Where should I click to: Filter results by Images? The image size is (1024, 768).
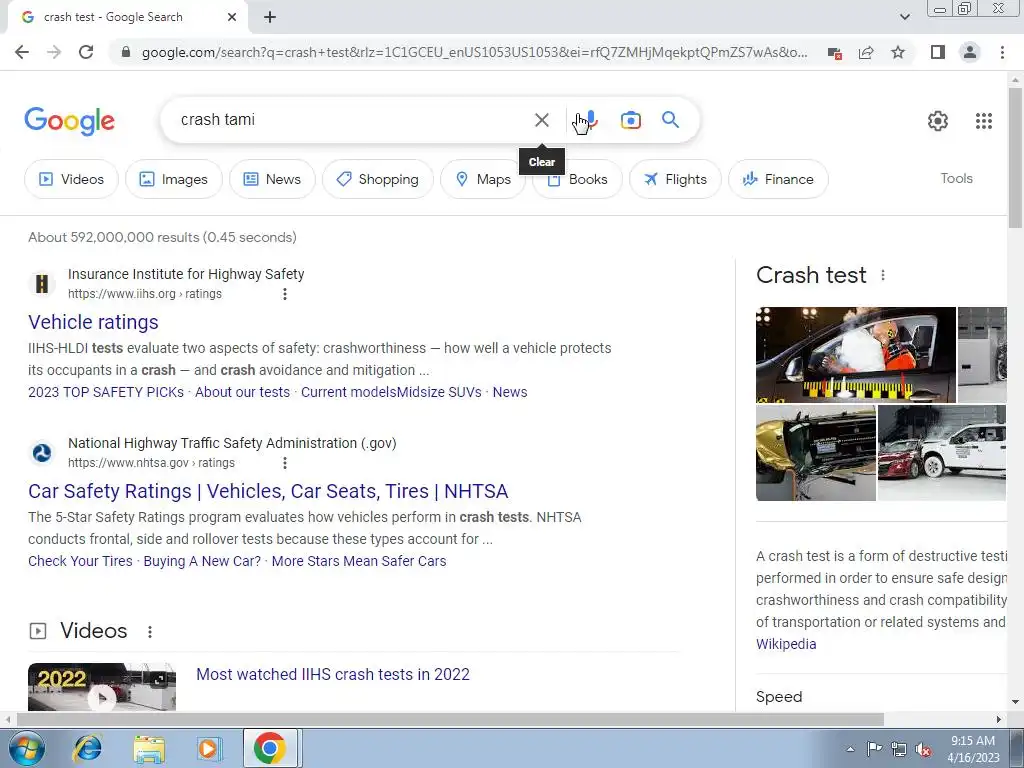coord(174,179)
